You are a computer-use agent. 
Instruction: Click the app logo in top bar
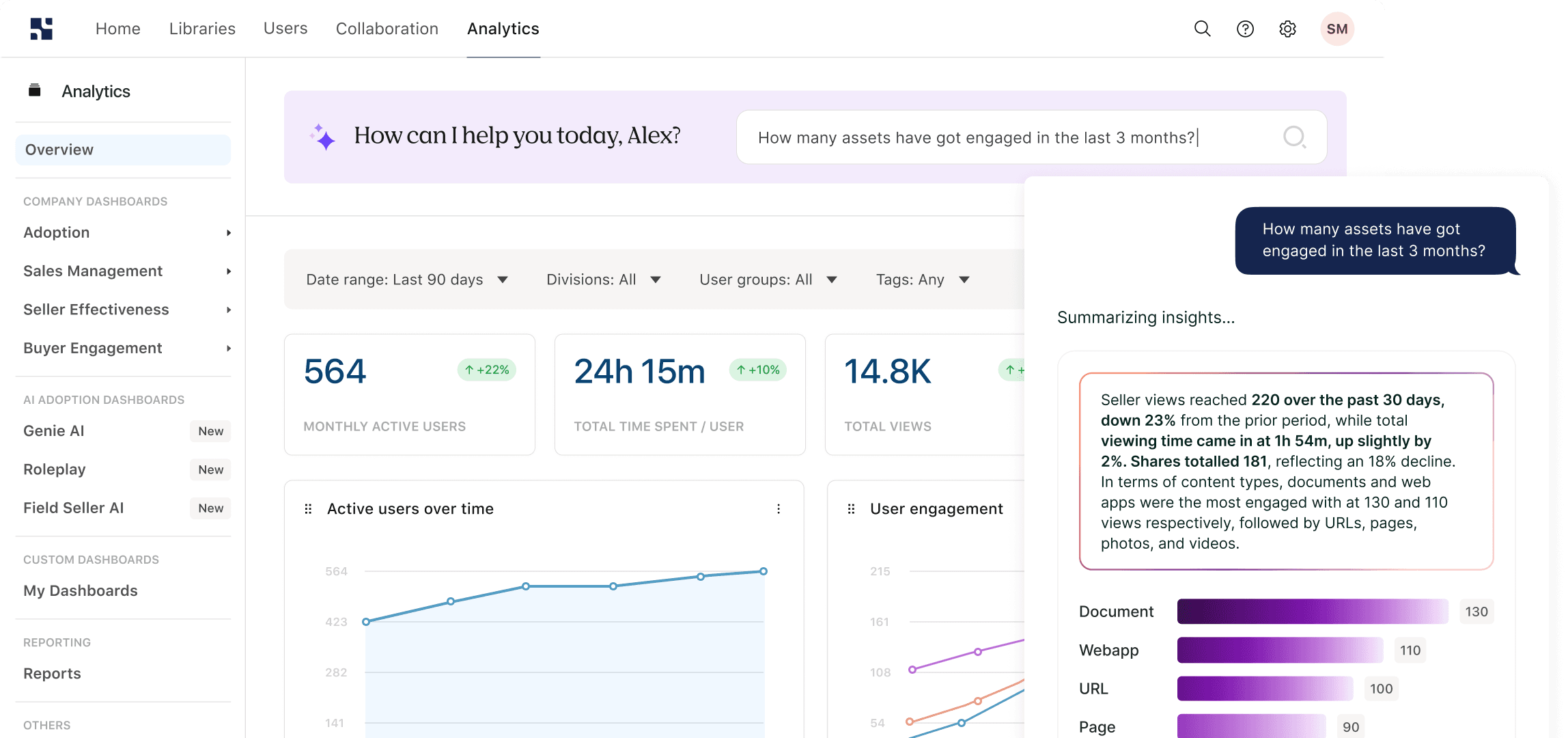tap(42, 29)
